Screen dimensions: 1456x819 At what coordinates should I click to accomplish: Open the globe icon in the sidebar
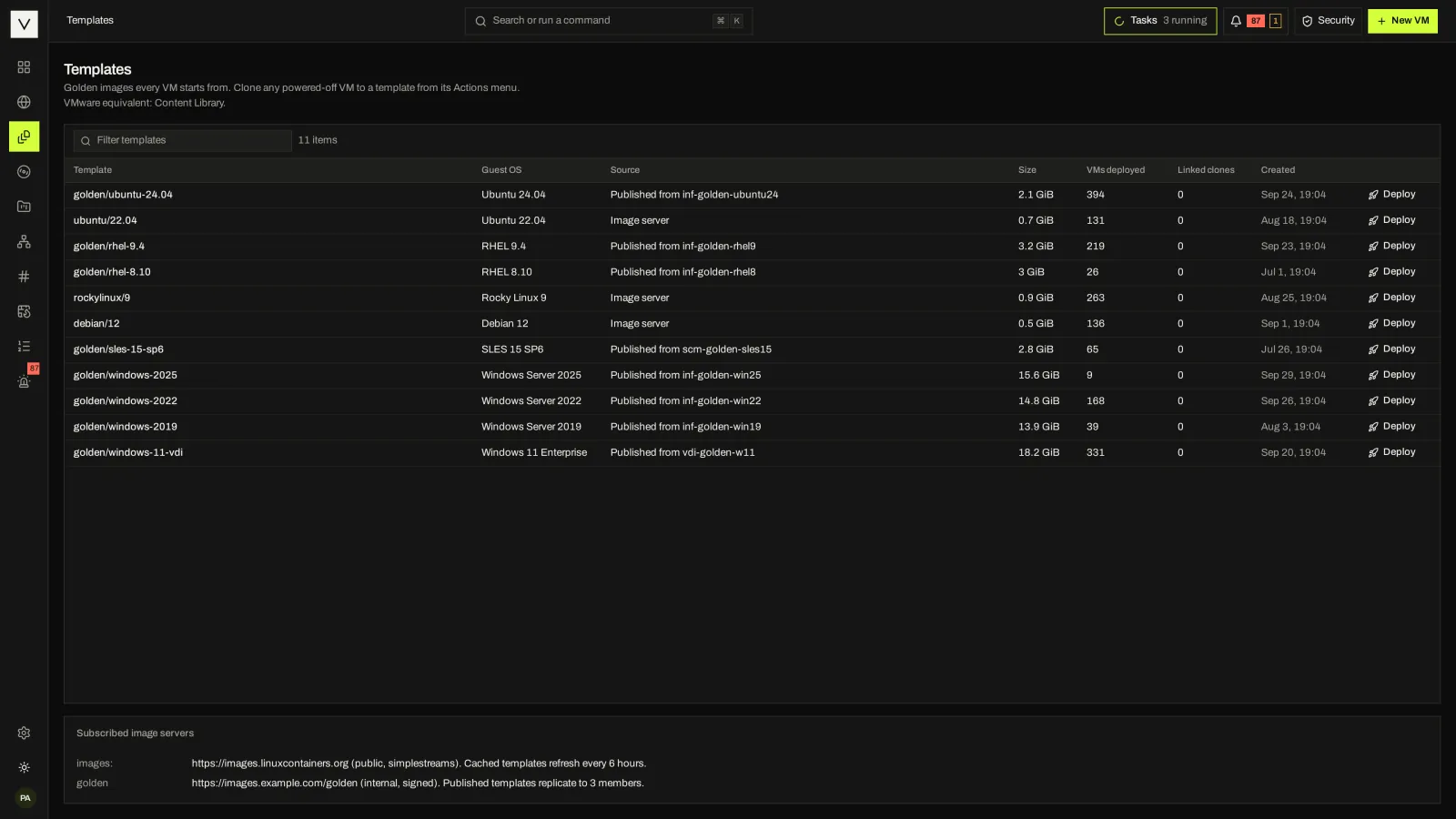(x=24, y=102)
